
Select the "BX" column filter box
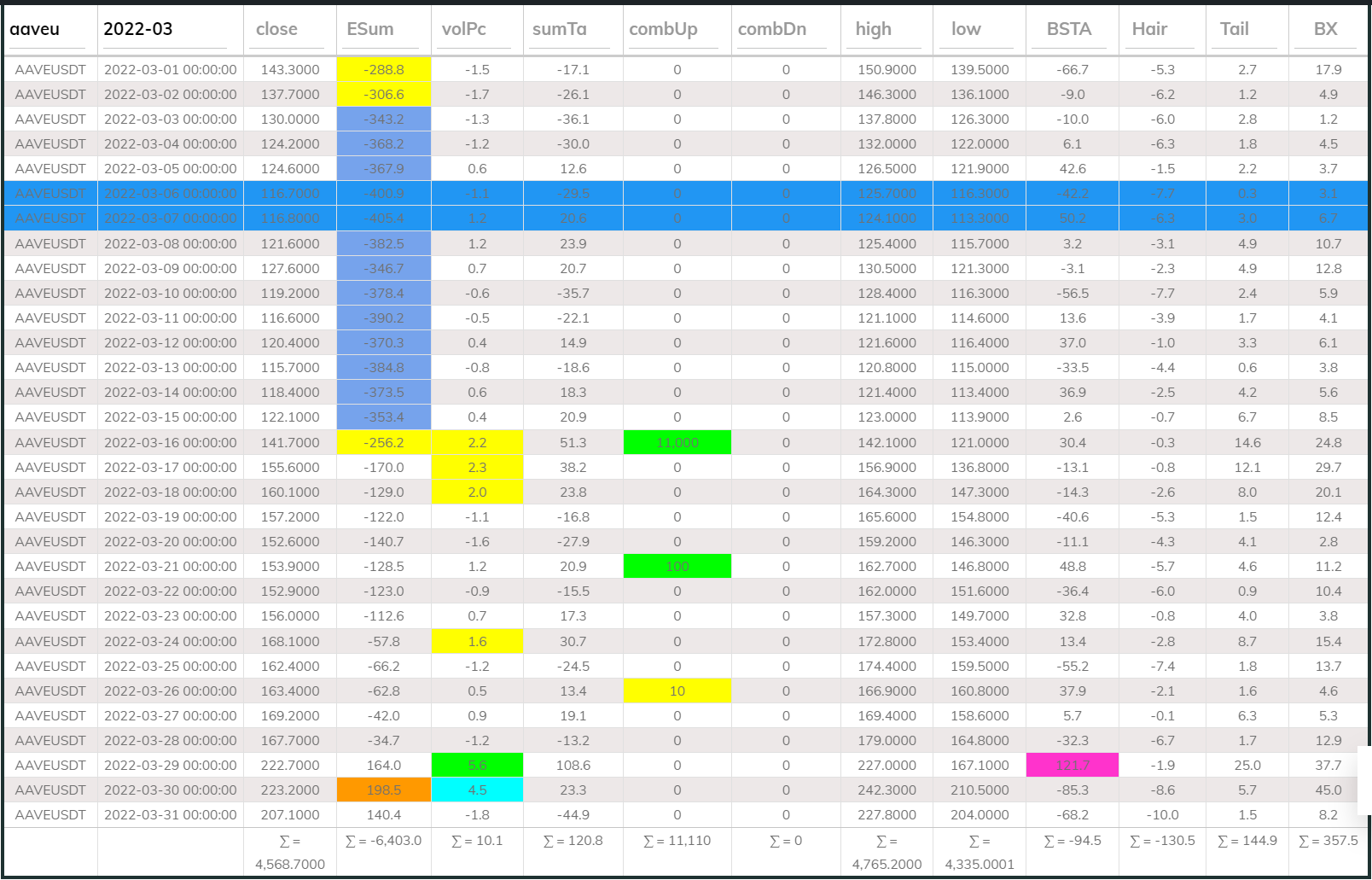tap(1327, 30)
